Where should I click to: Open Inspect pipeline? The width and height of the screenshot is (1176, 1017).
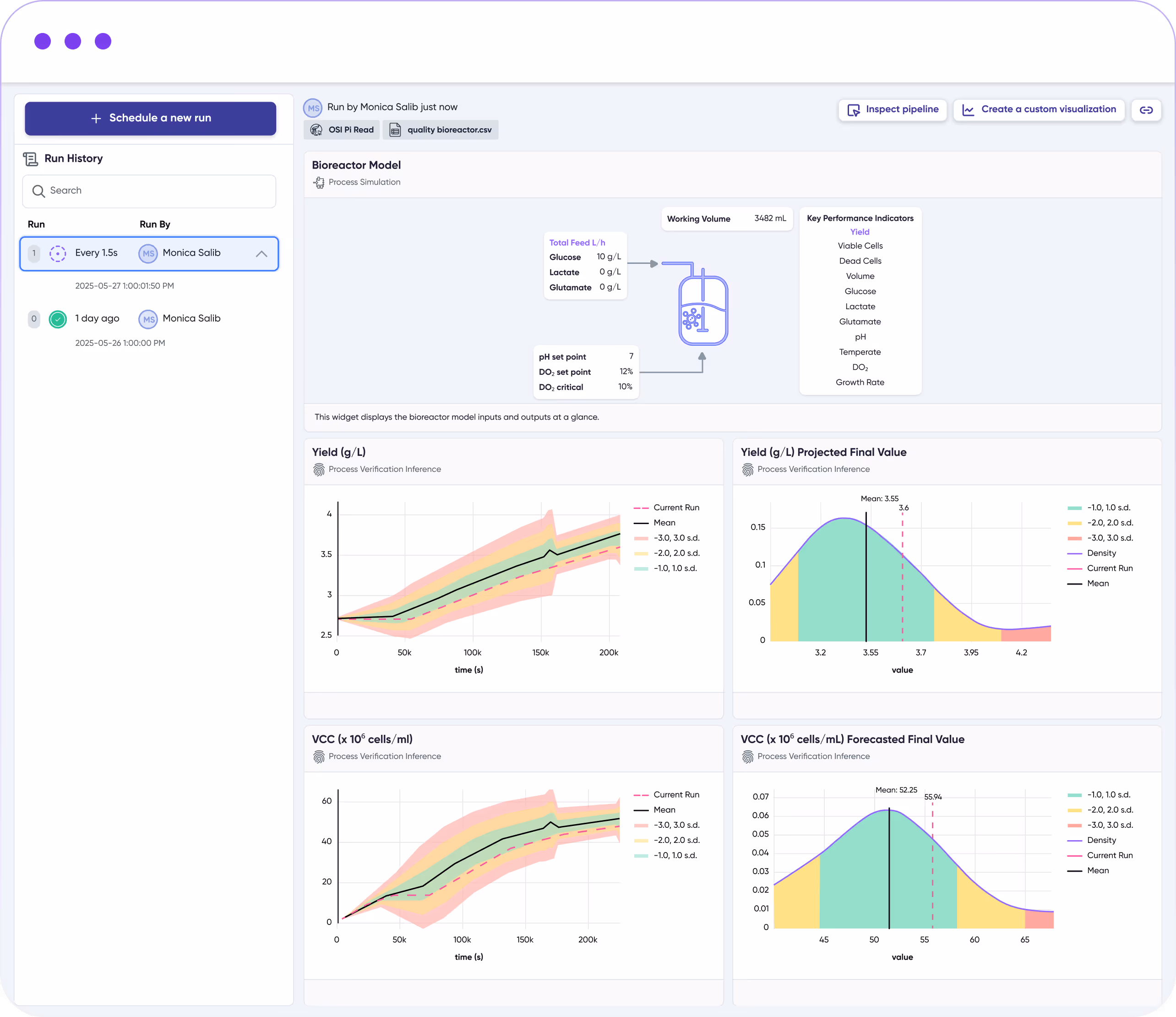coord(892,109)
